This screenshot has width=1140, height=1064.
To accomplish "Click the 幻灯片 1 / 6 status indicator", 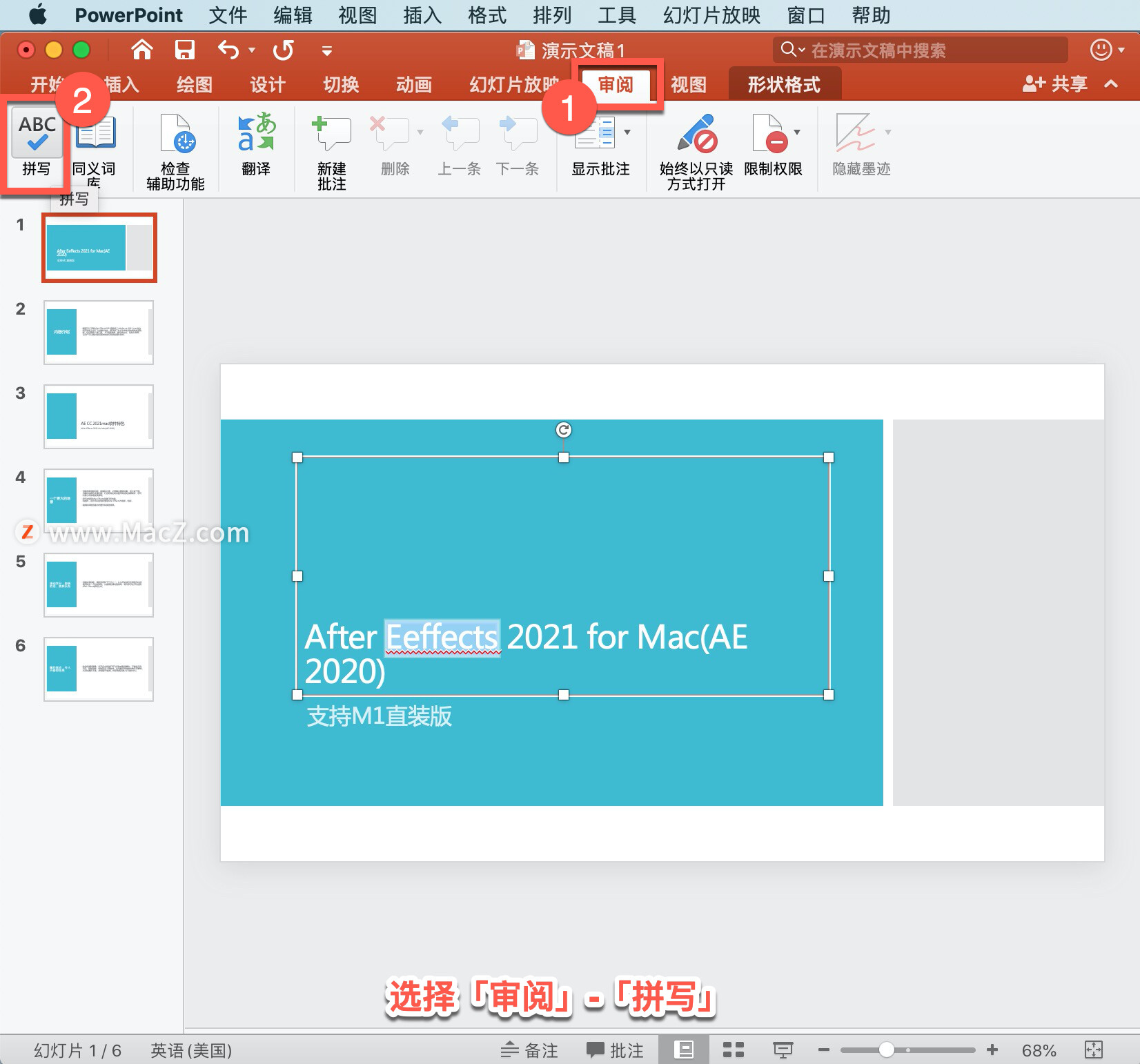I will pos(77,1050).
